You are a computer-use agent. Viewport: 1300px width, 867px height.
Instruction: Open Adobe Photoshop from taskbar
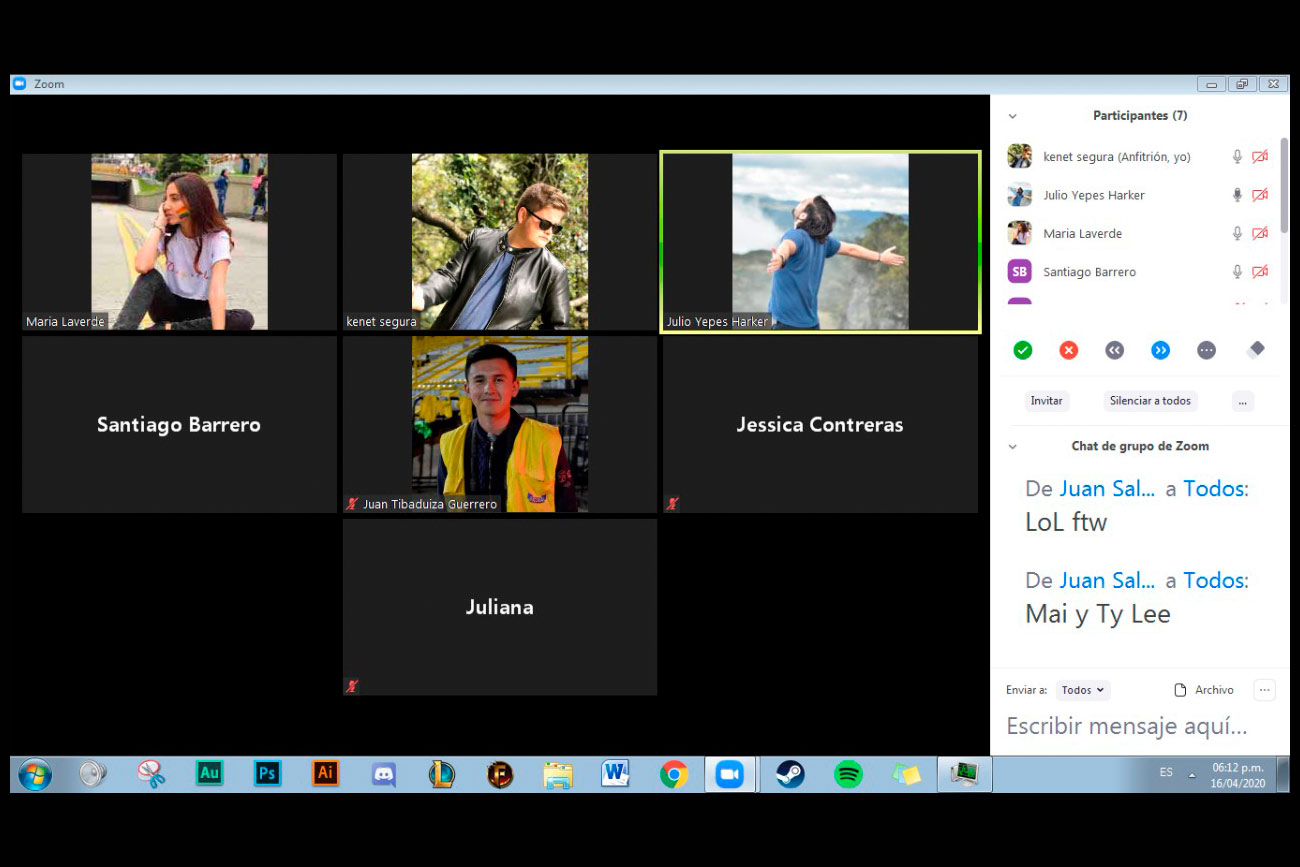267,773
